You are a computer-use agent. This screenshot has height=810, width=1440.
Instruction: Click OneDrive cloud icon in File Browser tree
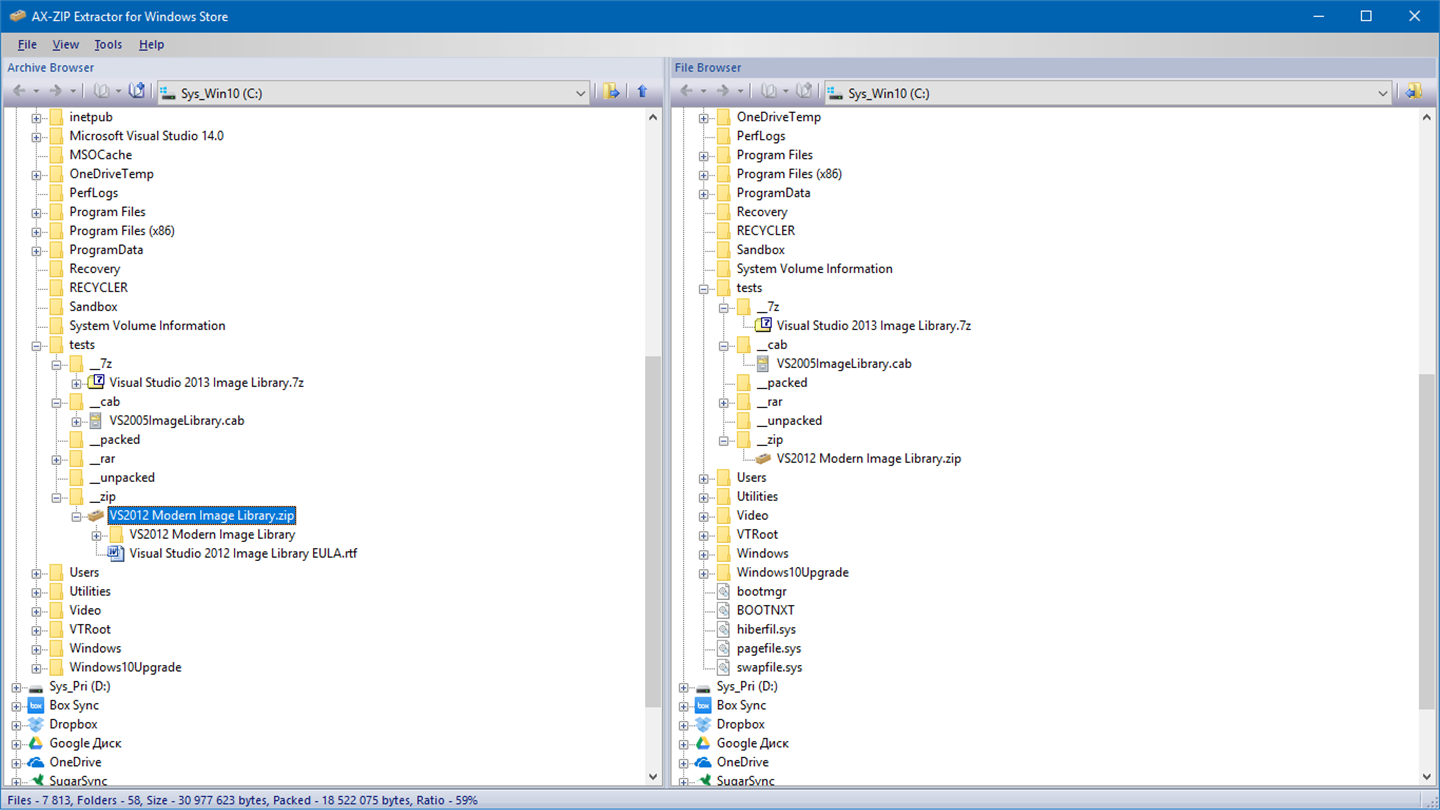[703, 762]
